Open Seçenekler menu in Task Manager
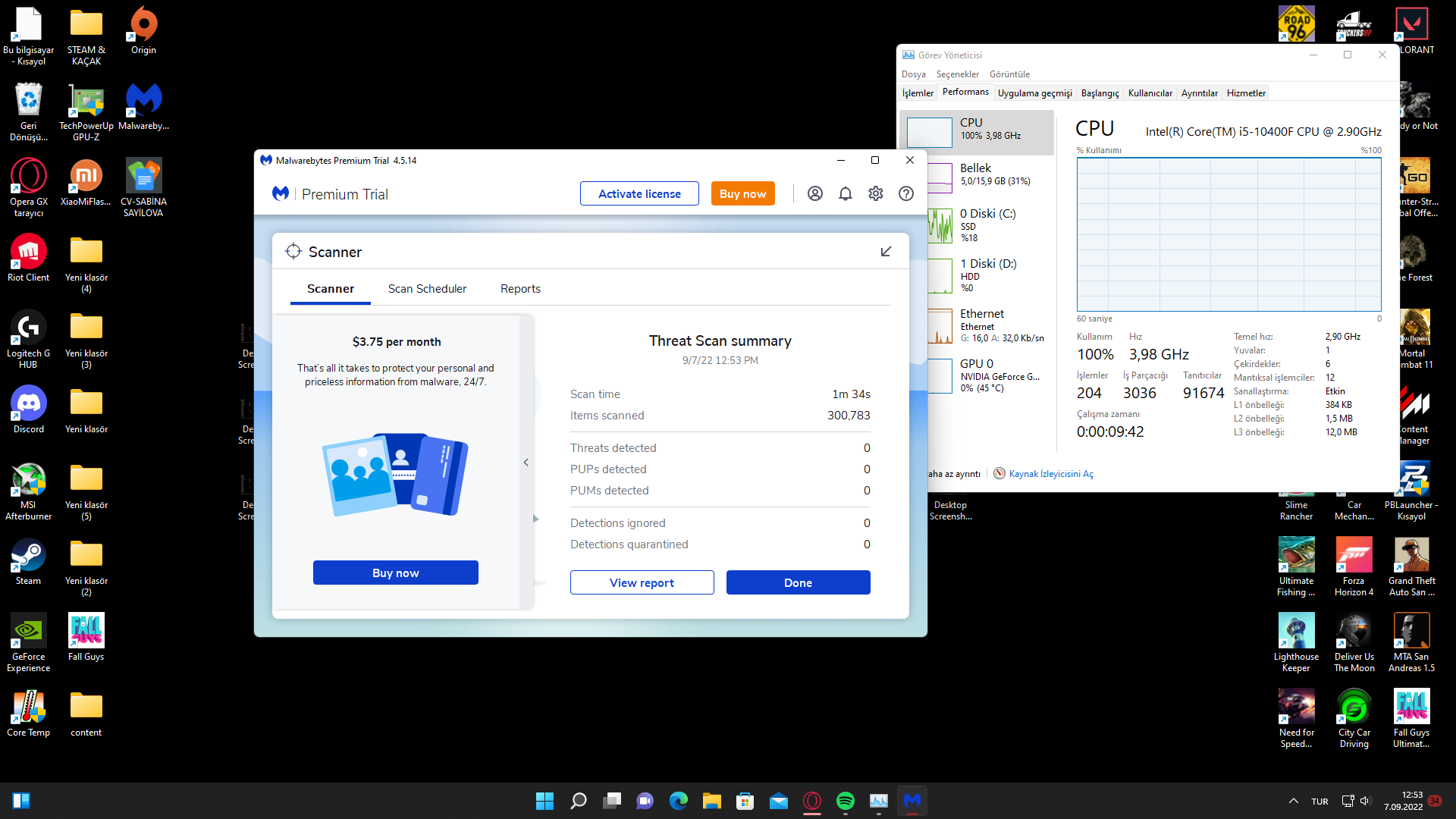1456x819 pixels. [x=958, y=74]
